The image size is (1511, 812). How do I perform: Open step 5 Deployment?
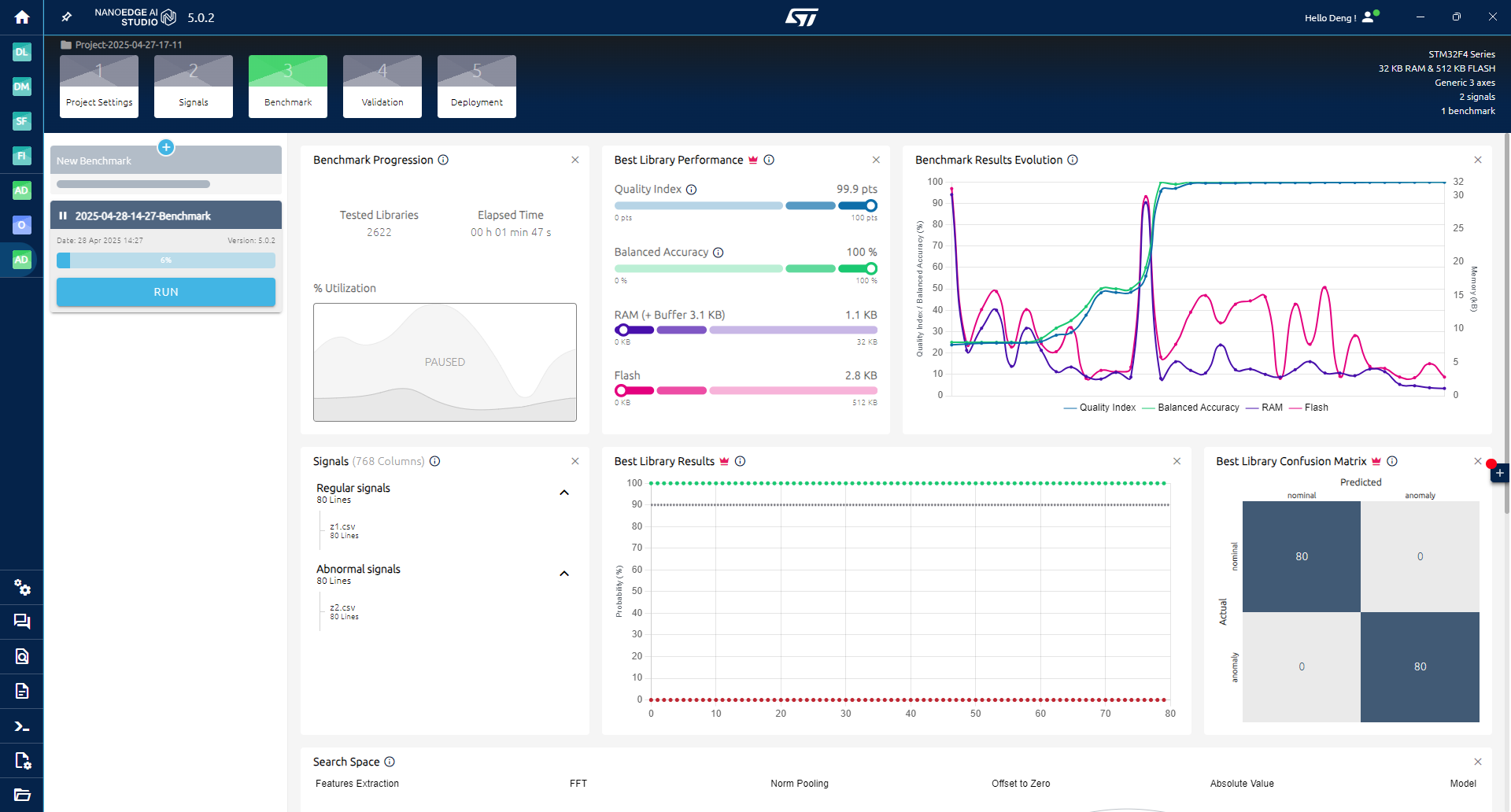pos(477,87)
